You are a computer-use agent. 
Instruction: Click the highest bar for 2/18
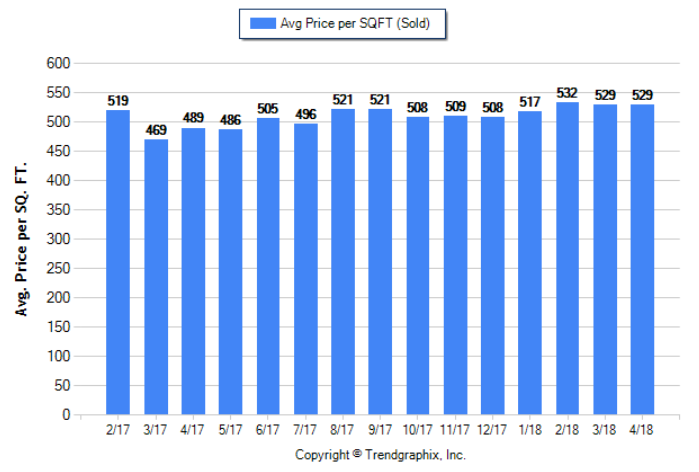568,258
